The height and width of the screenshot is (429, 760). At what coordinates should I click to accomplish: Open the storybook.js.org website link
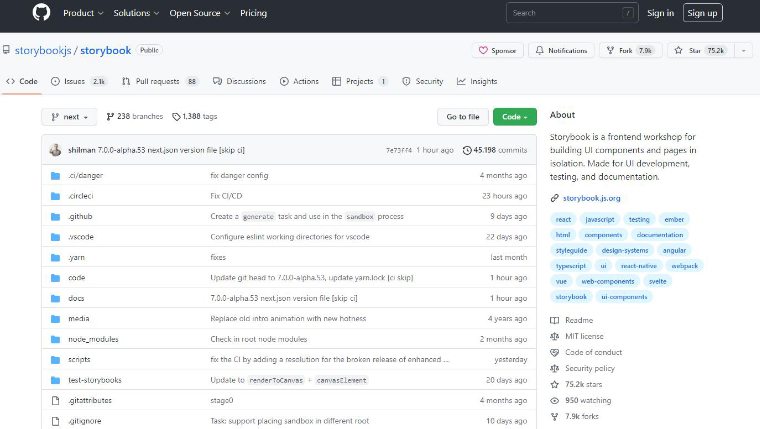click(x=591, y=198)
